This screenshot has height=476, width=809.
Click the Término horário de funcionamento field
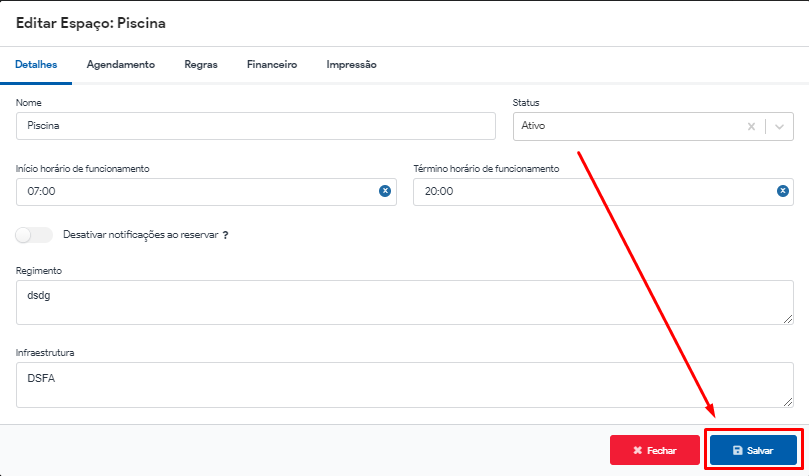pos(603,192)
